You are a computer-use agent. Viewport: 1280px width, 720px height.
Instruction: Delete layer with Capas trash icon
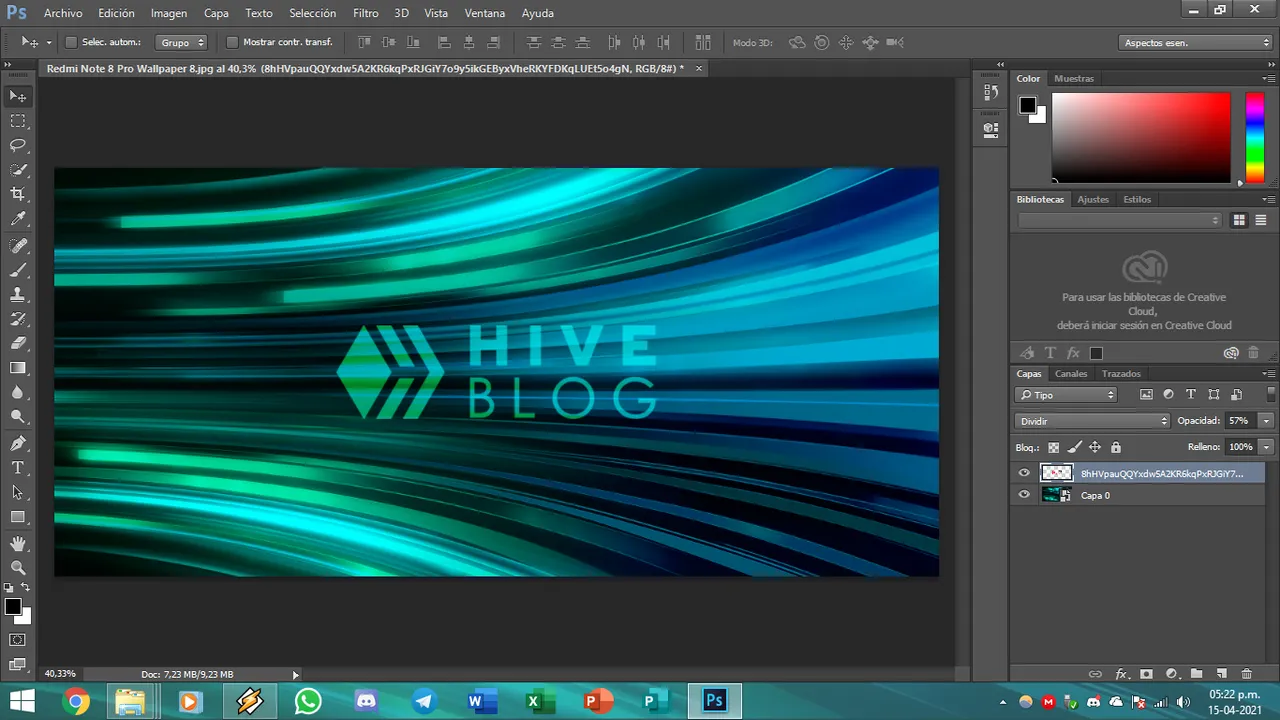[1246, 675]
